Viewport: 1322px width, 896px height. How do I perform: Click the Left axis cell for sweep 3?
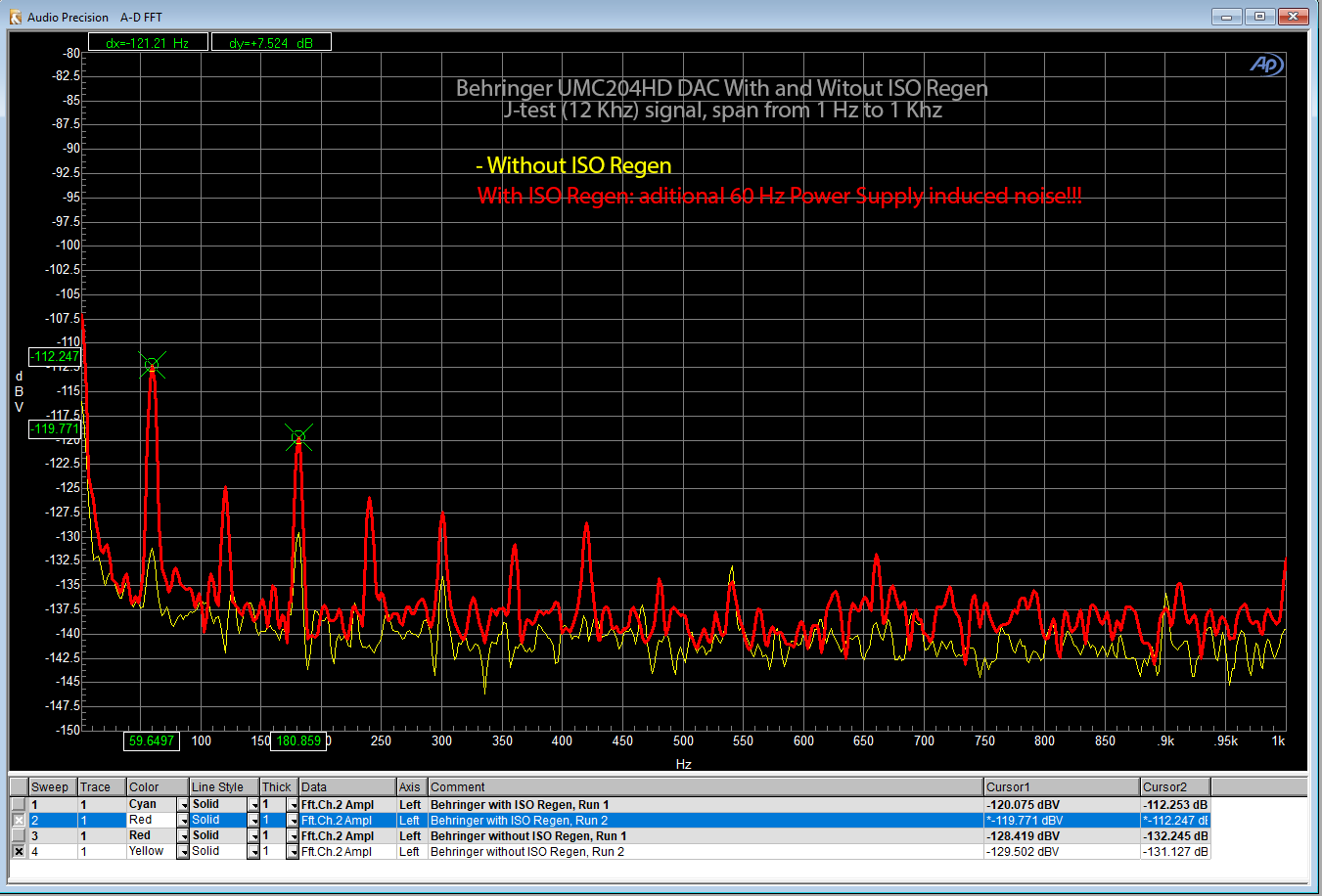410,836
